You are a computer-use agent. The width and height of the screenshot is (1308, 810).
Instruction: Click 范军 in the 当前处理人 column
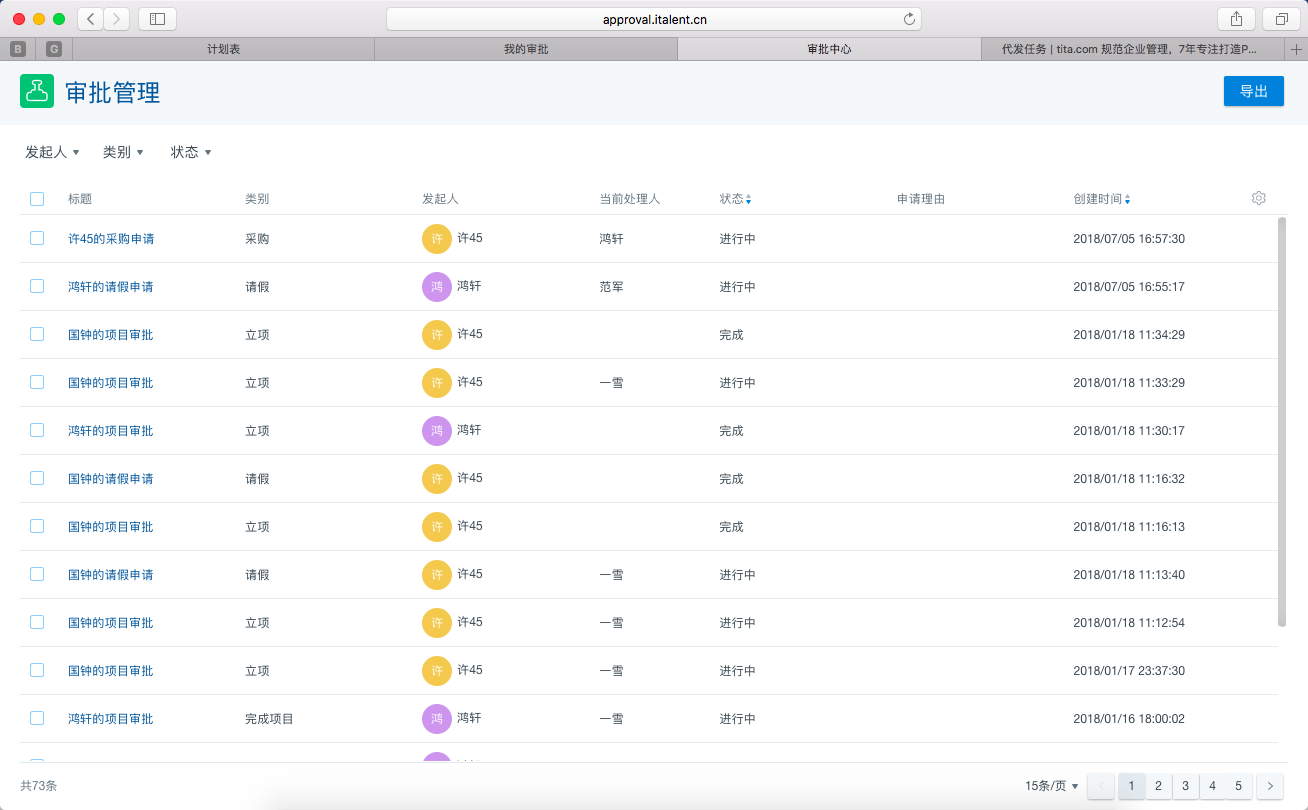611,287
